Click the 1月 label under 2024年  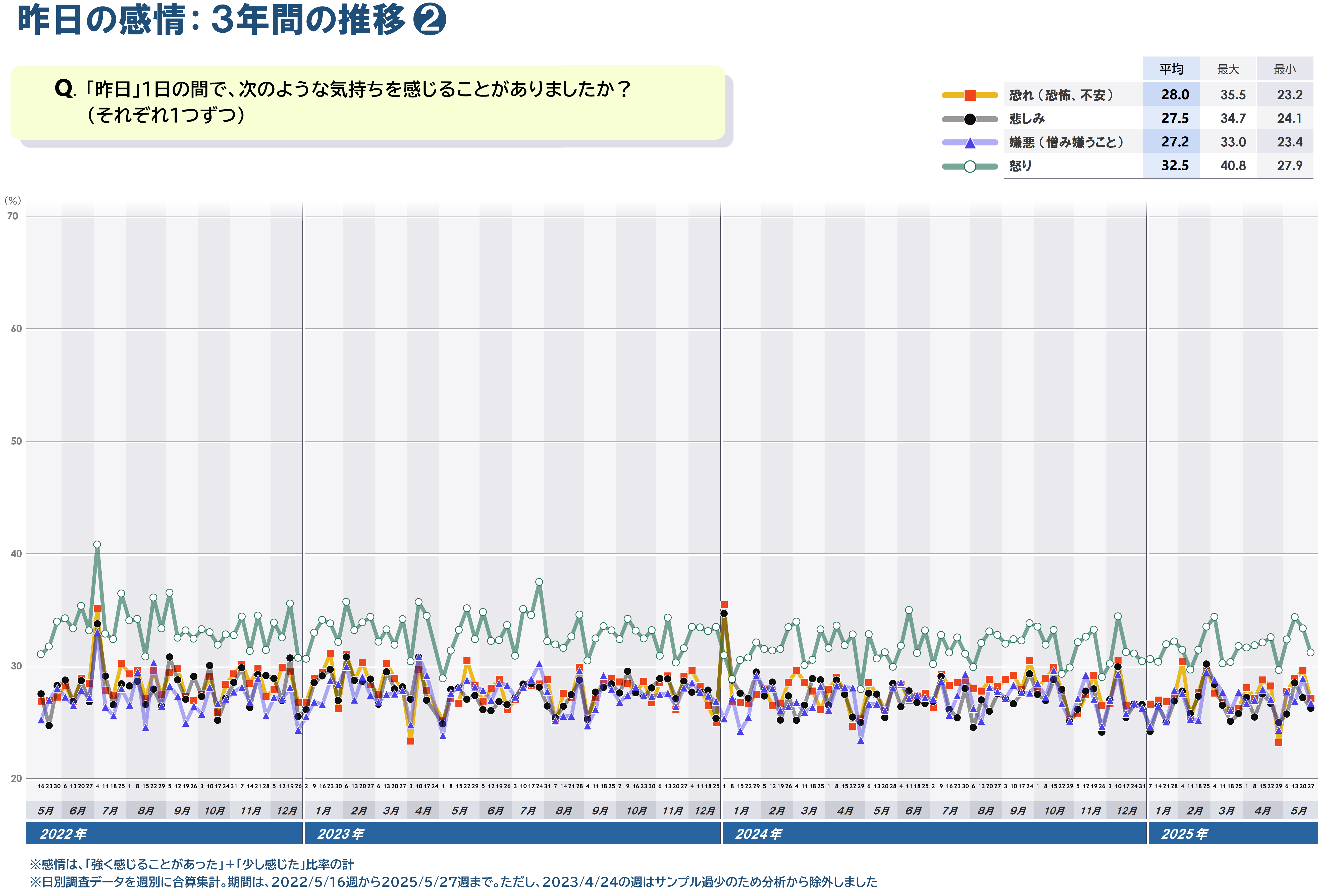click(x=741, y=811)
